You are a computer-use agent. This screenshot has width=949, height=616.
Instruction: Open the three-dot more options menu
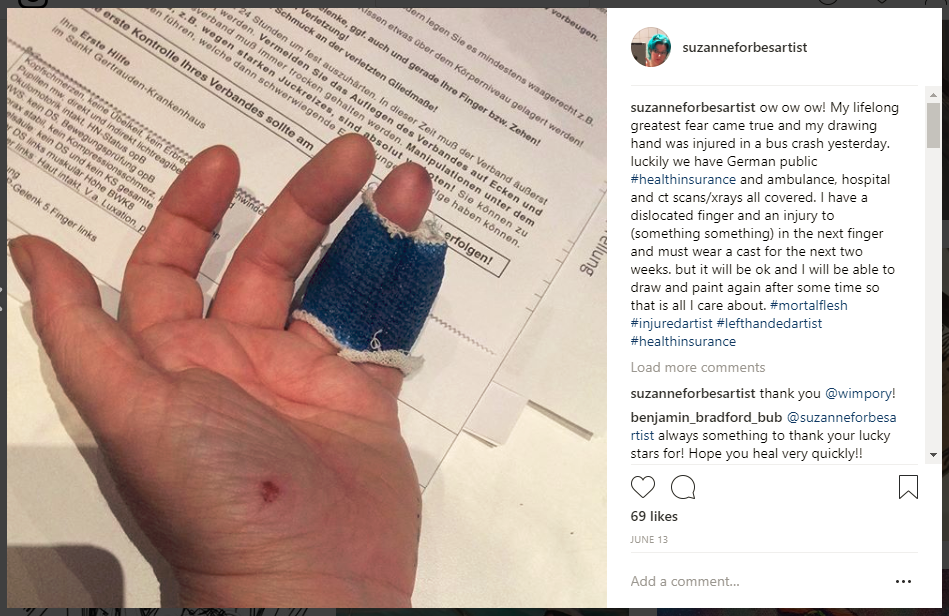[x=903, y=582]
